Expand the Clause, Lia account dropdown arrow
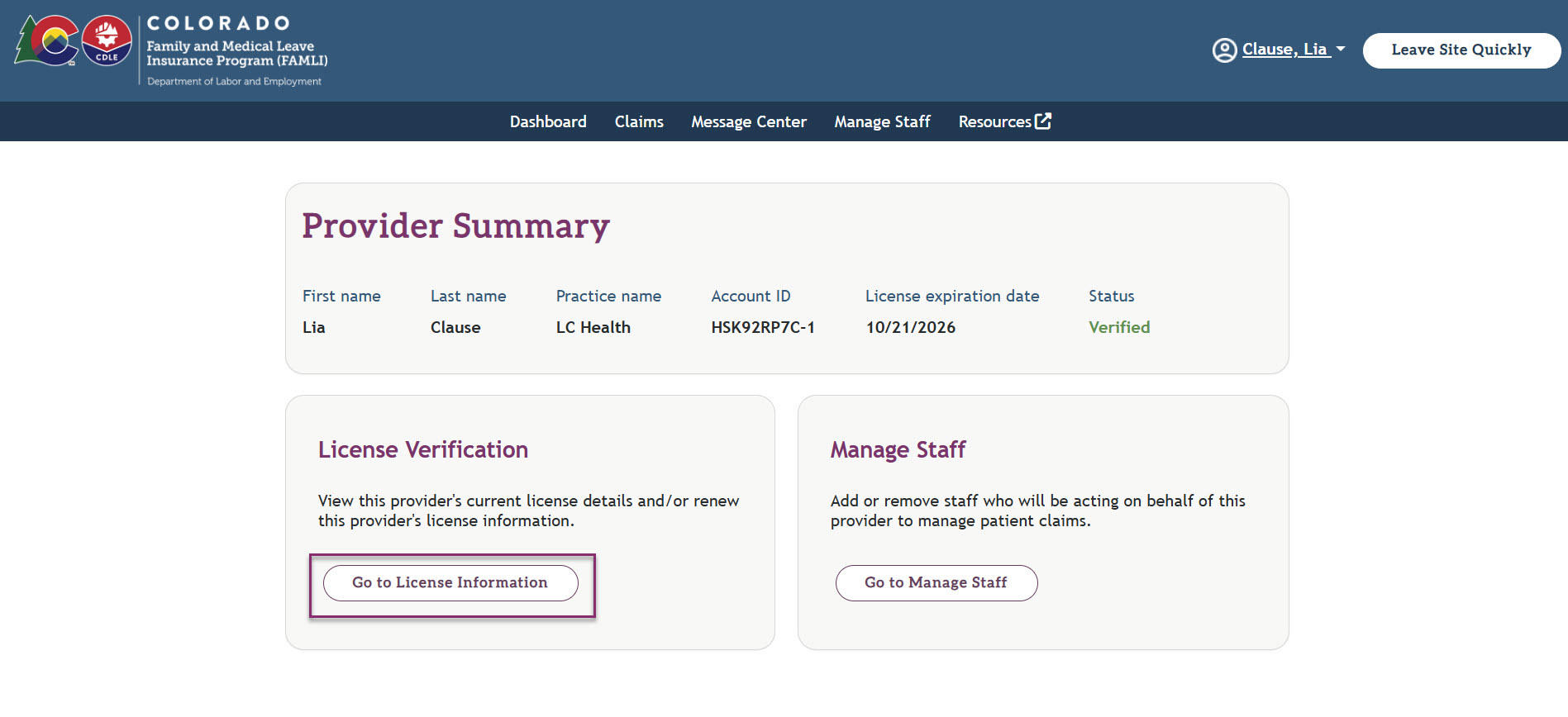This screenshot has height=717, width=1568. (x=1341, y=49)
